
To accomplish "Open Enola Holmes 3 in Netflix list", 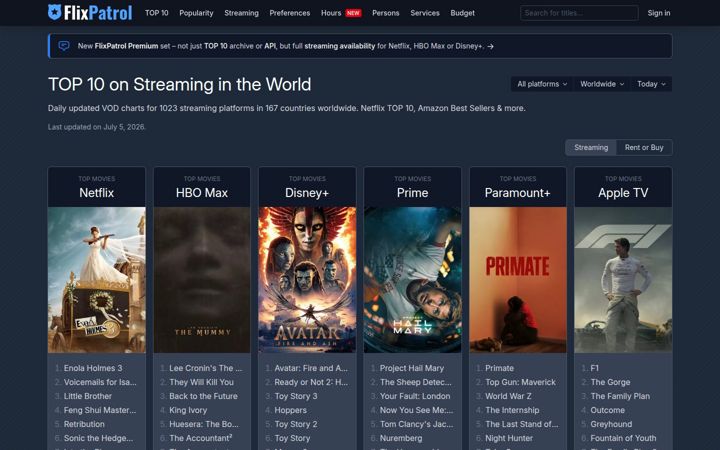I will (93, 368).
